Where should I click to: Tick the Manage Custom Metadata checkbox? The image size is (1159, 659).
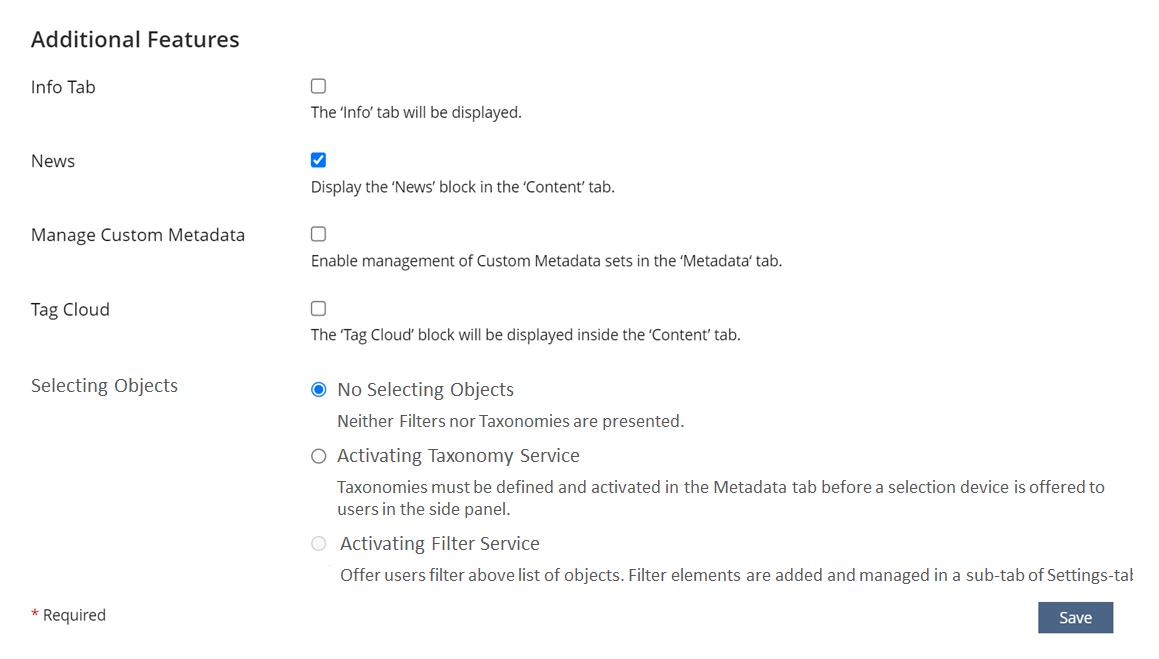[318, 234]
